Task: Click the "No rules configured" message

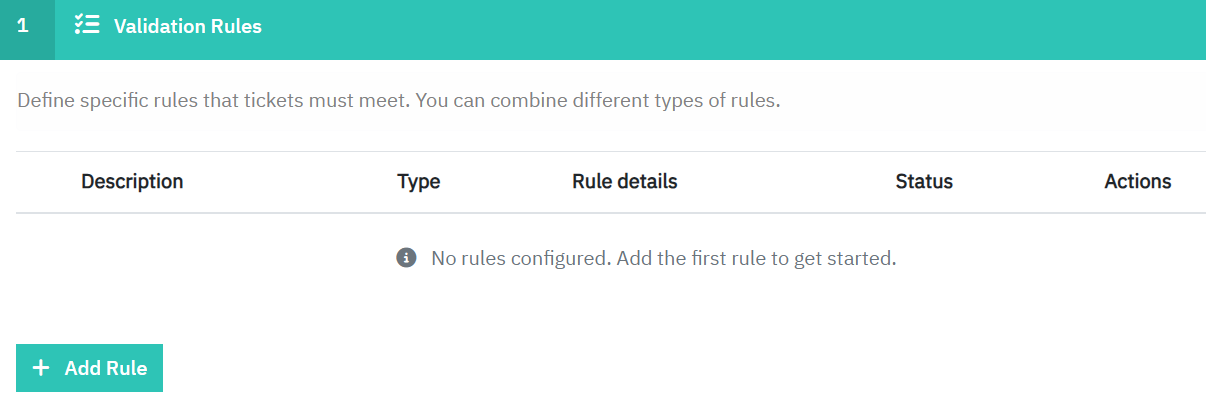Action: tap(520, 258)
